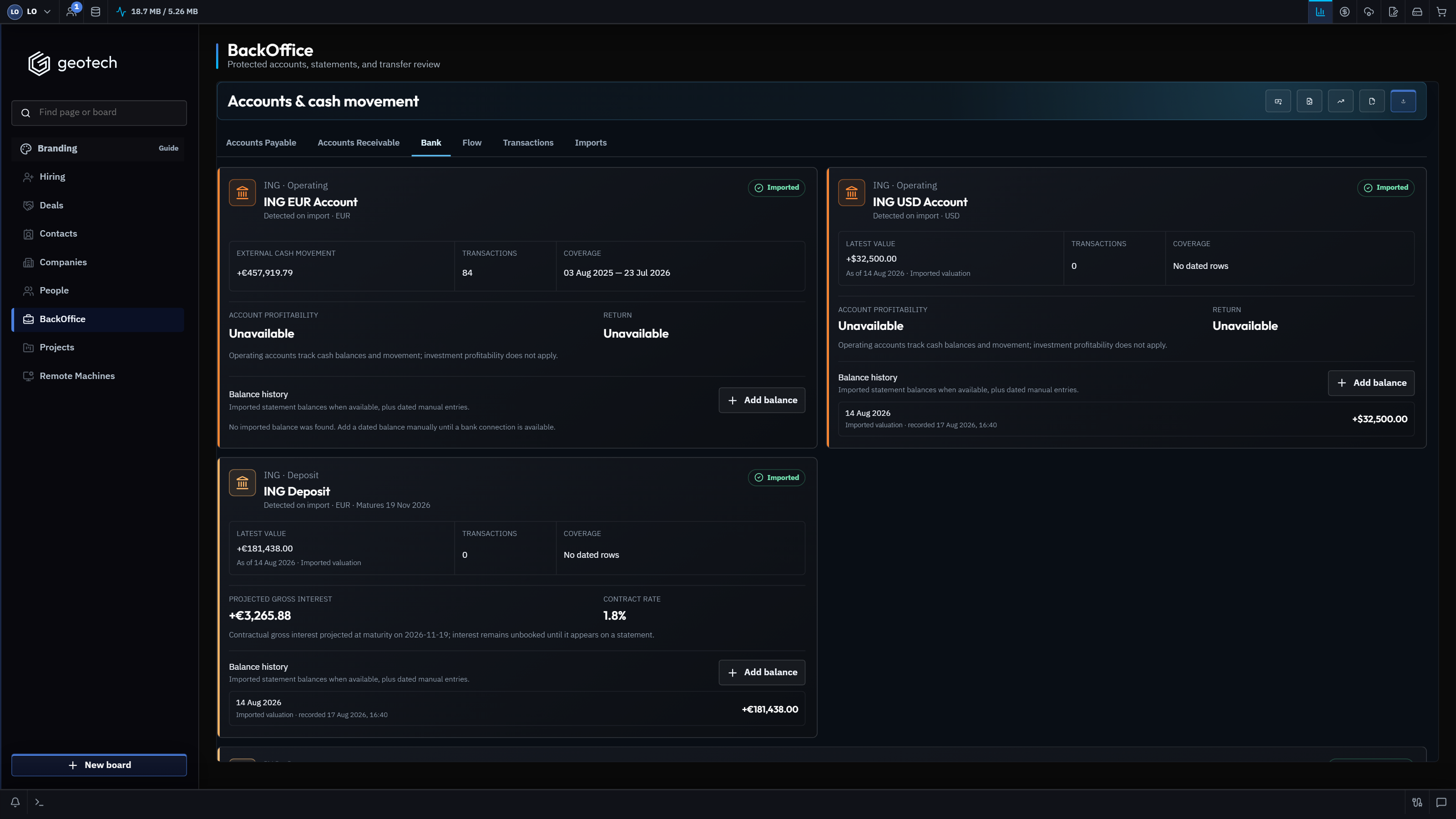Open Deals in the sidebar
1456x819 pixels.
98,205
